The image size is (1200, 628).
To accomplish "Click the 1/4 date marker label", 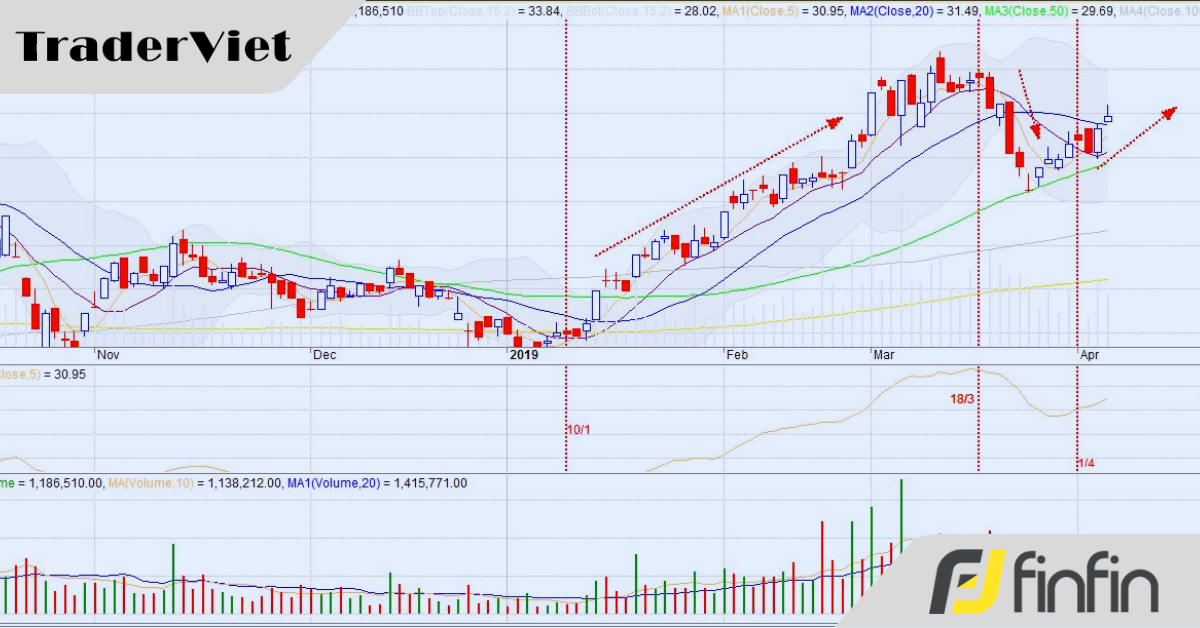I will click(1087, 463).
